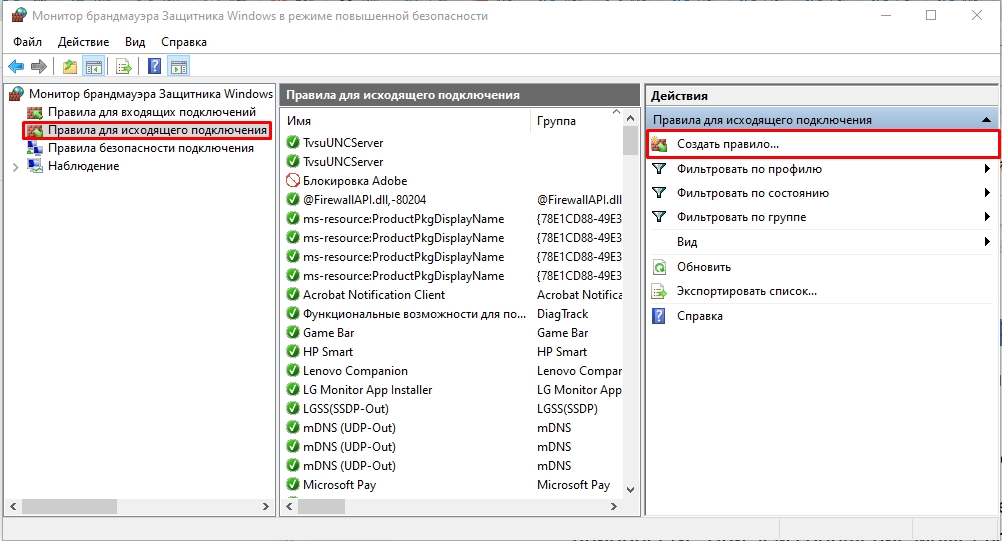Click the Export list icon in the toolbar

[x=124, y=67]
